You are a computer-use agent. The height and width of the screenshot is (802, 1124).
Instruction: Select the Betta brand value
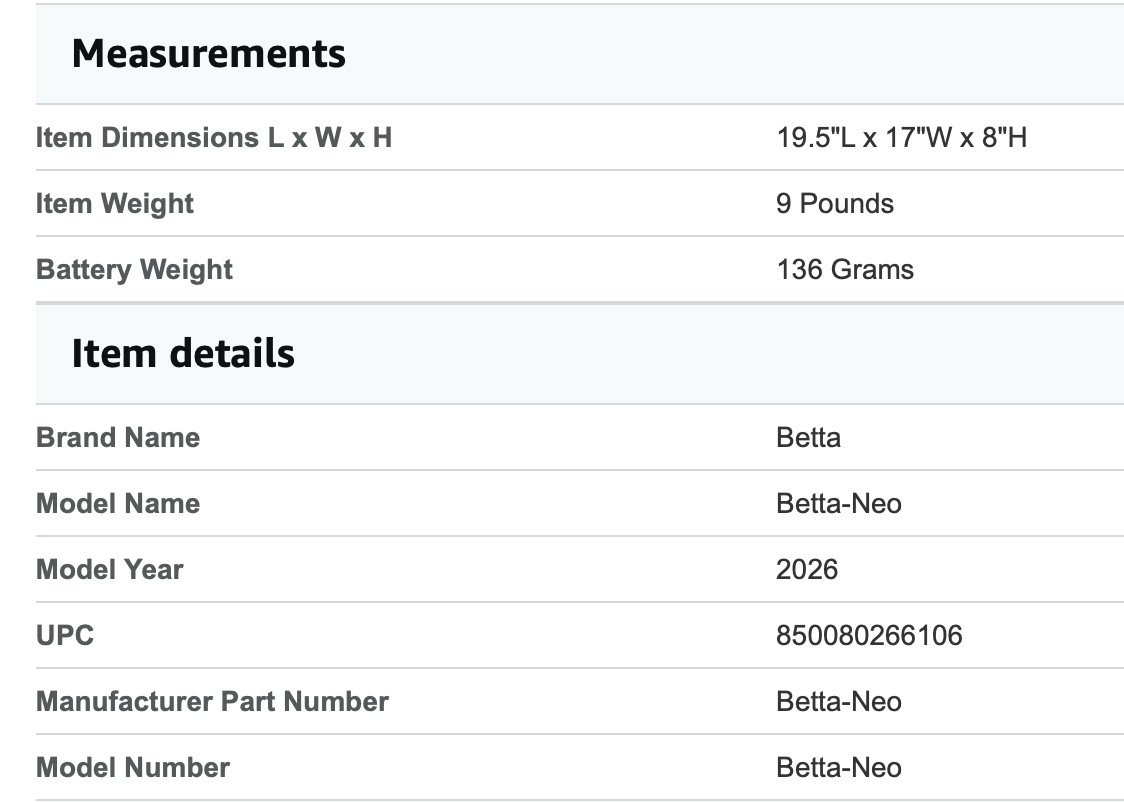[x=809, y=437]
